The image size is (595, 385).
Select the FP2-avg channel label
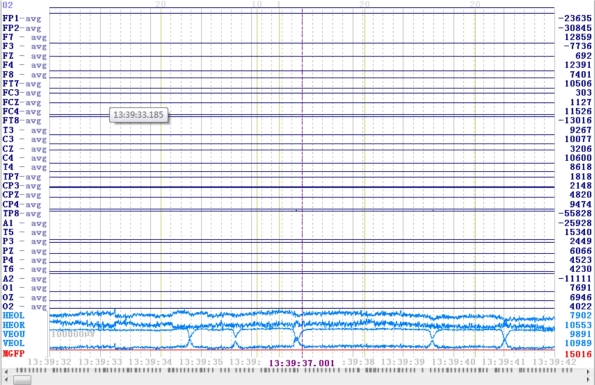click(22, 28)
